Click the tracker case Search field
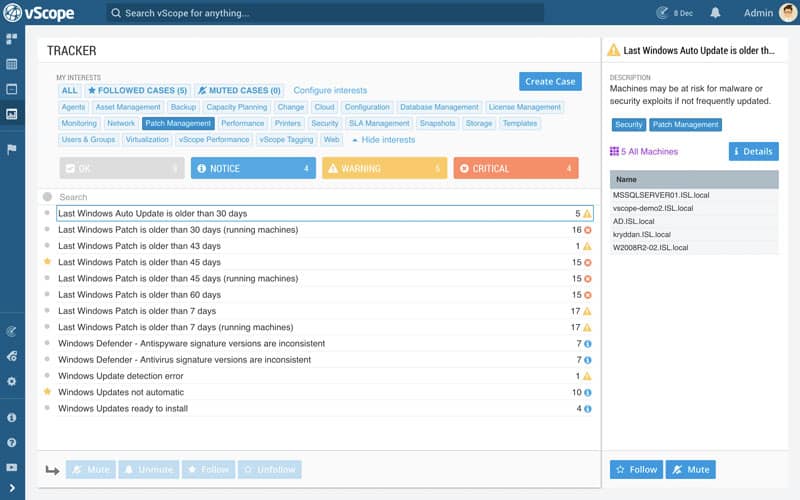Screen dimensions: 800x500 coord(326,197)
